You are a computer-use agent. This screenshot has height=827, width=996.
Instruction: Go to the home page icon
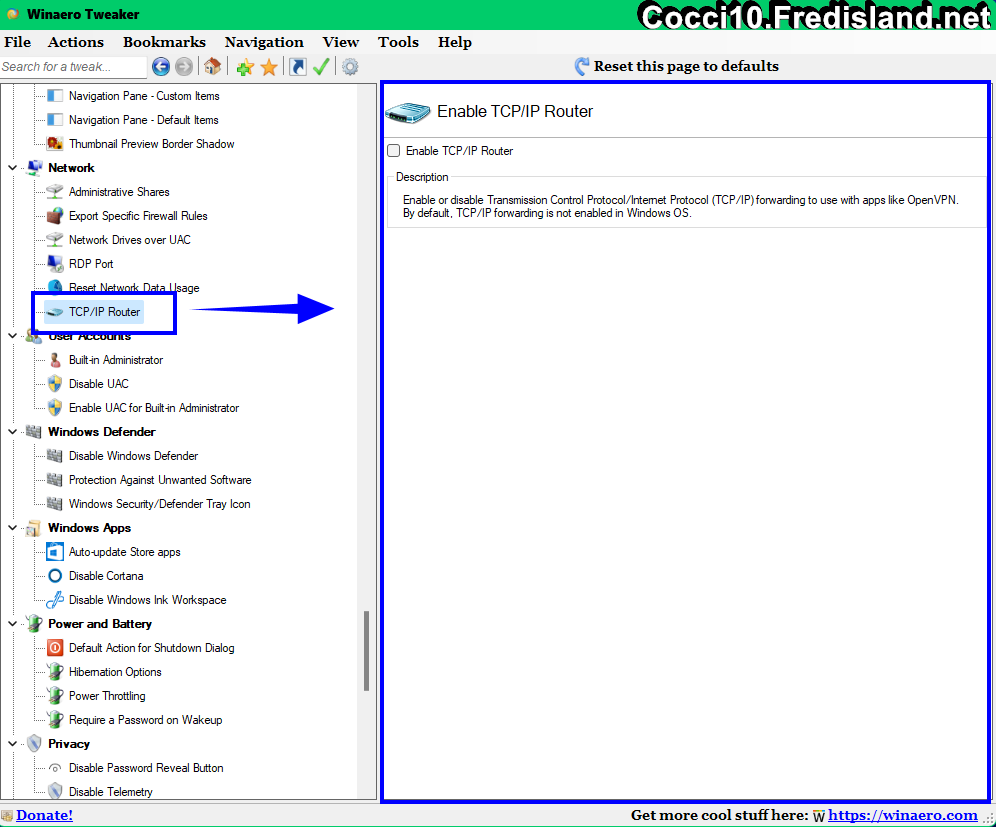213,67
